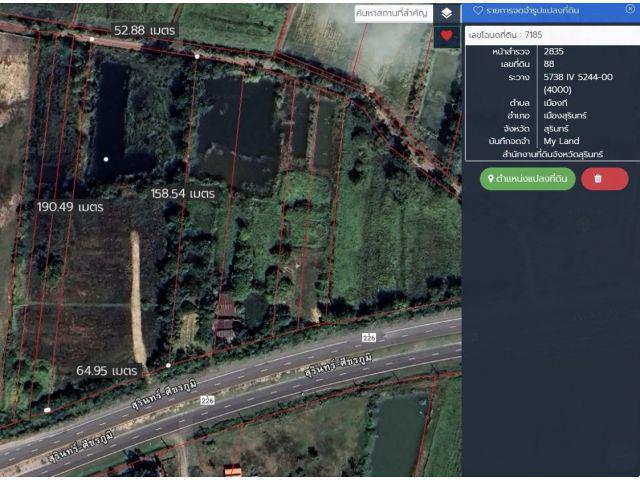Close the saved land parcels panel
The image size is (640, 480).
coord(630,9)
